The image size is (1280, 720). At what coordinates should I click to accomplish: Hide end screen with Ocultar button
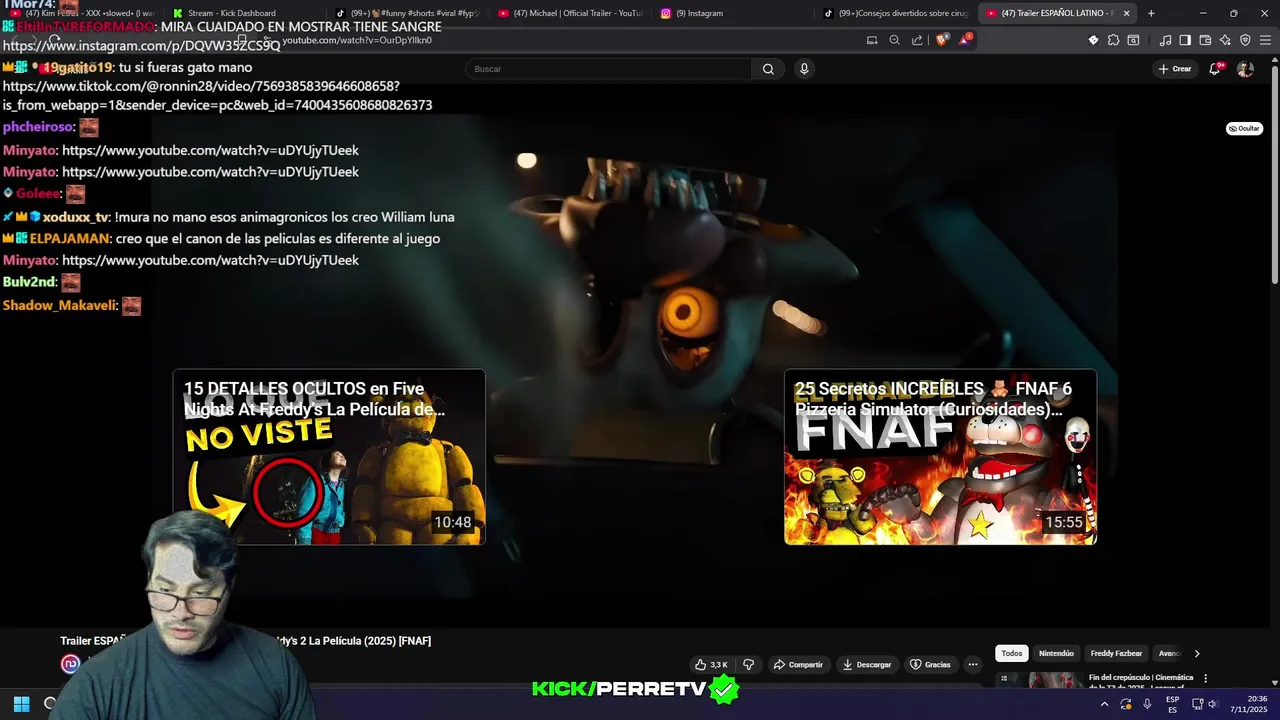coord(1245,128)
